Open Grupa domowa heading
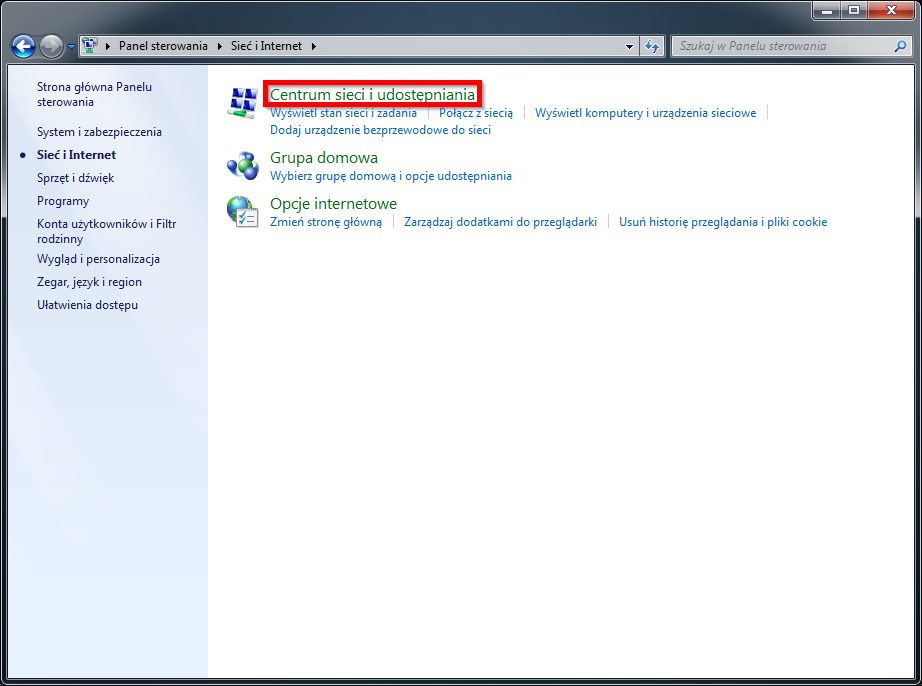This screenshot has width=922, height=686. click(324, 158)
